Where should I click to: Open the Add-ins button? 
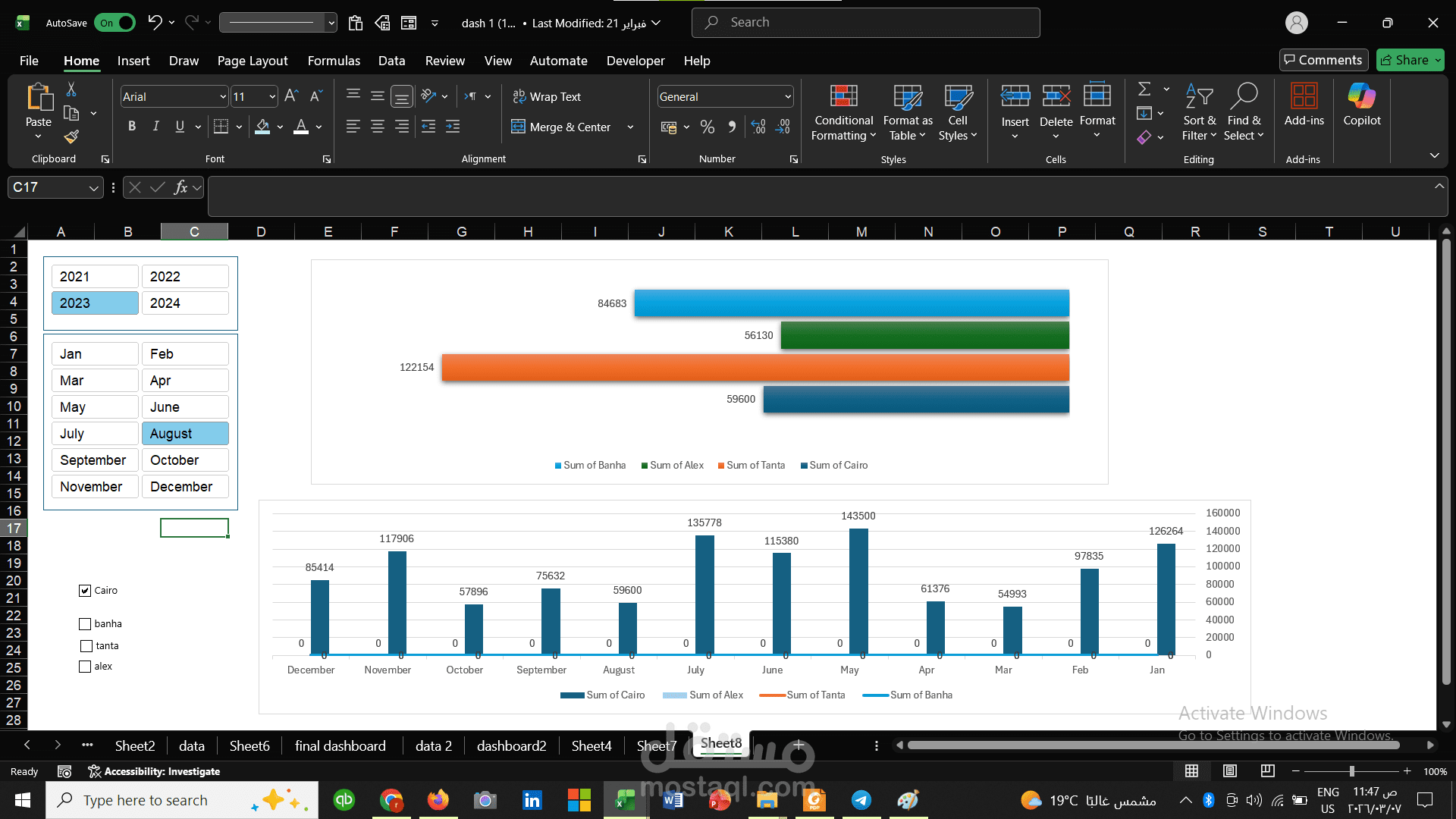point(1304,105)
